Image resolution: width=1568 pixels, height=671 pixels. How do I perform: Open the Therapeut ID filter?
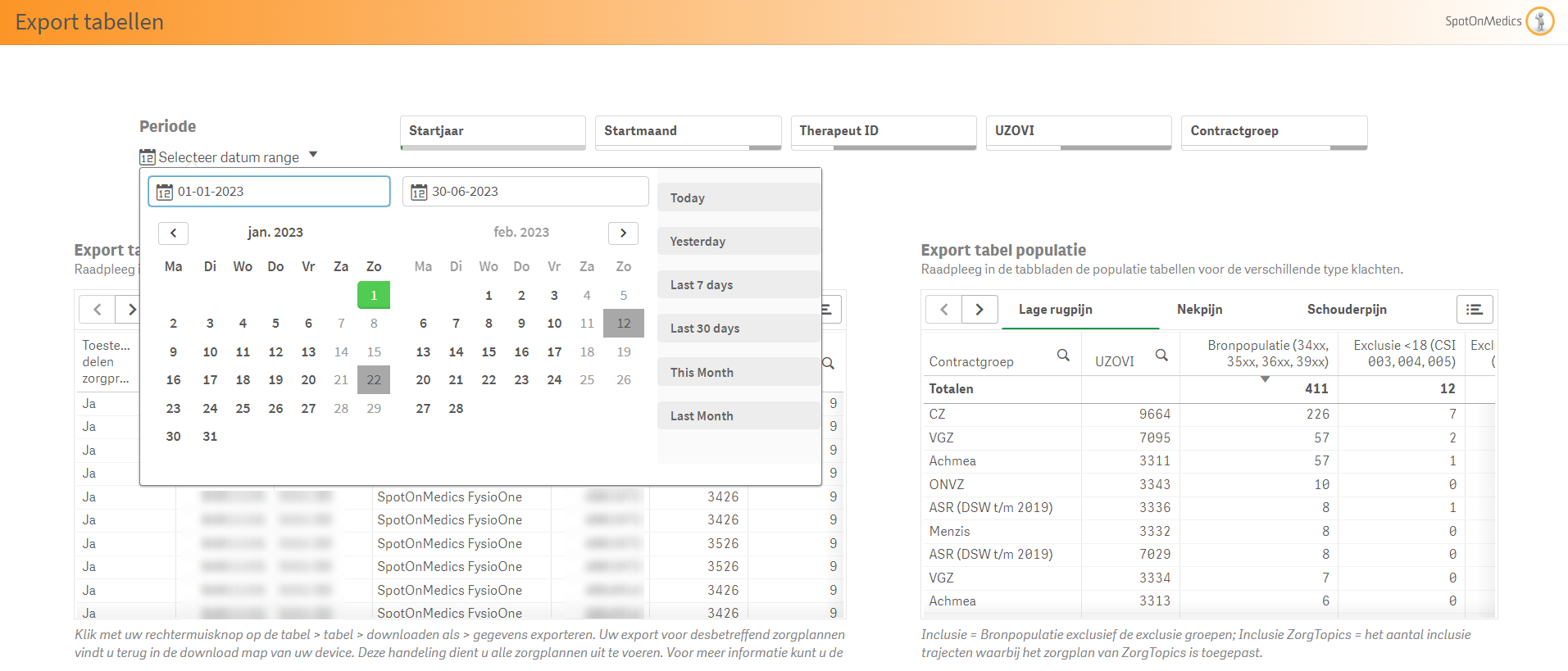tap(883, 131)
